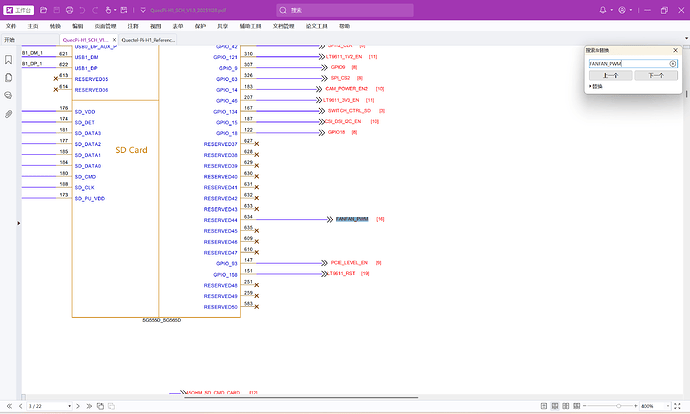Open the 编辑 ribbon tab
Image resolution: width=690 pixels, height=414 pixels.
pyautogui.click(x=77, y=26)
